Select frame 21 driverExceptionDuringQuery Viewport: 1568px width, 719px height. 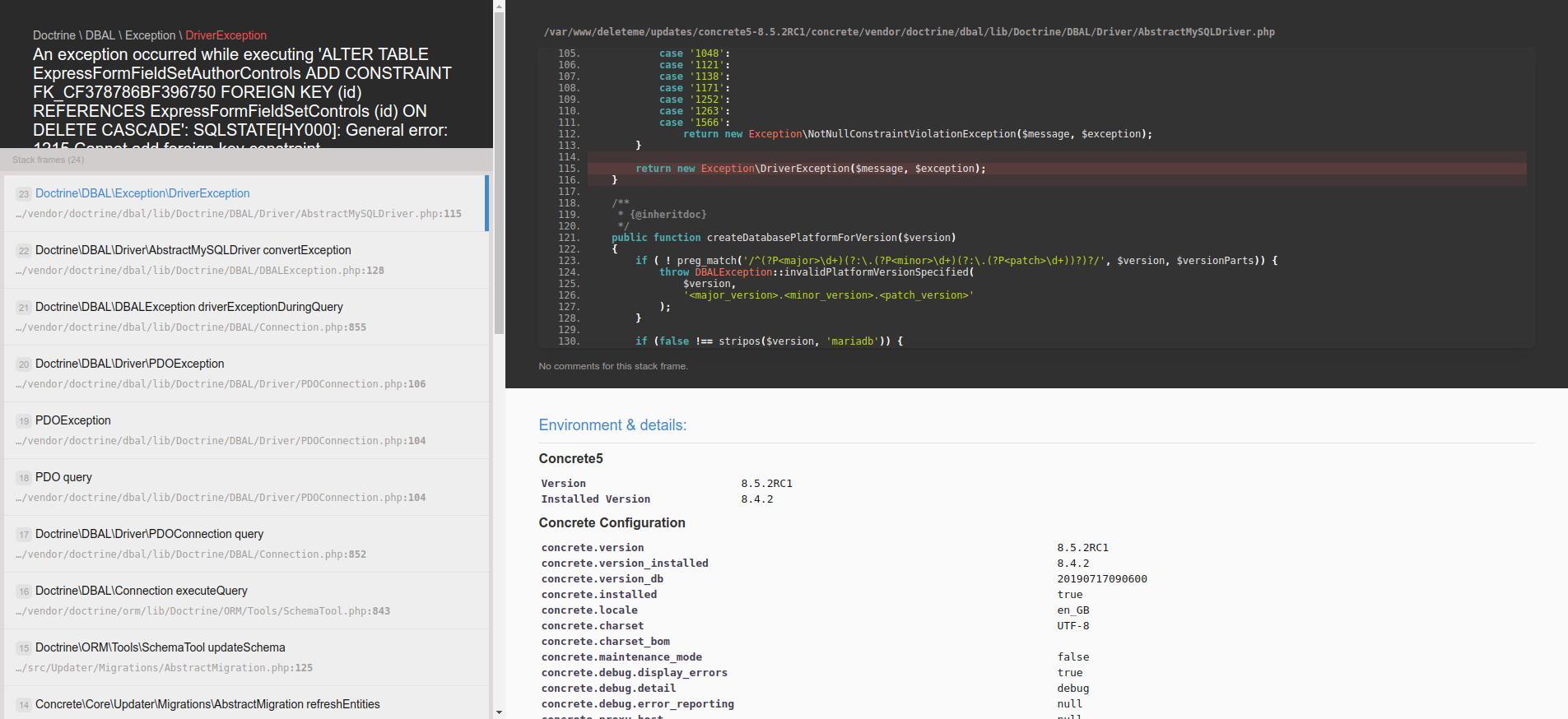click(x=246, y=317)
